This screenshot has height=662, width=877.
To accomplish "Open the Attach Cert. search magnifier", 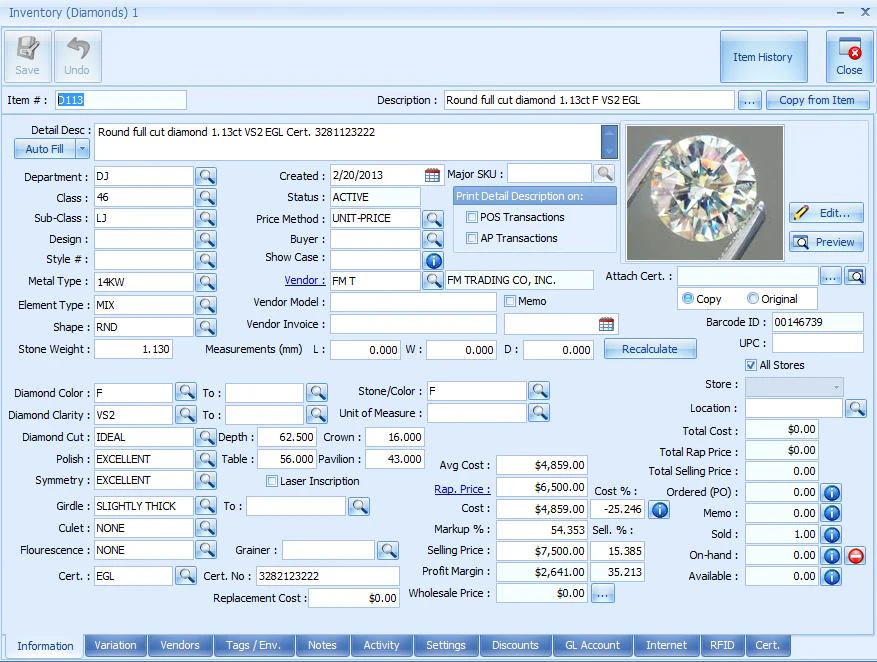I will pyautogui.click(x=856, y=275).
